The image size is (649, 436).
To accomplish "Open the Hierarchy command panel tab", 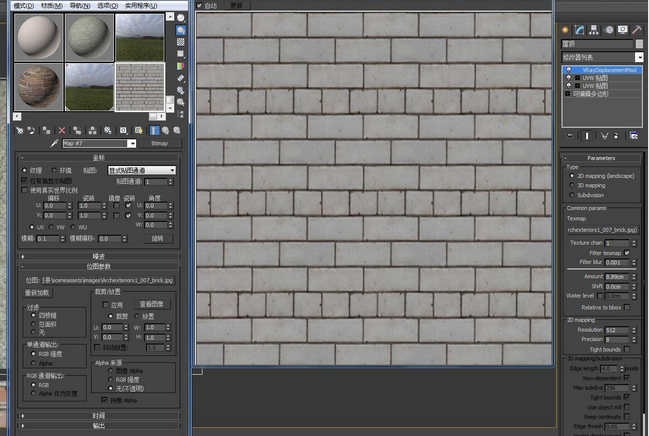I will [x=594, y=30].
